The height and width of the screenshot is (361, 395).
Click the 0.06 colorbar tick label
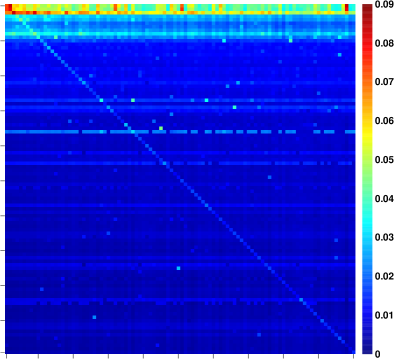(384, 121)
